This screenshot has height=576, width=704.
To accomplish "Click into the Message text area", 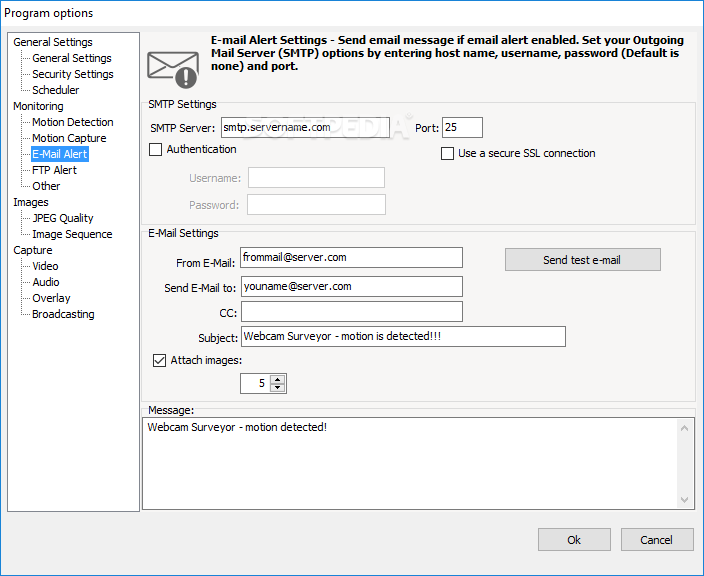I will [x=409, y=463].
